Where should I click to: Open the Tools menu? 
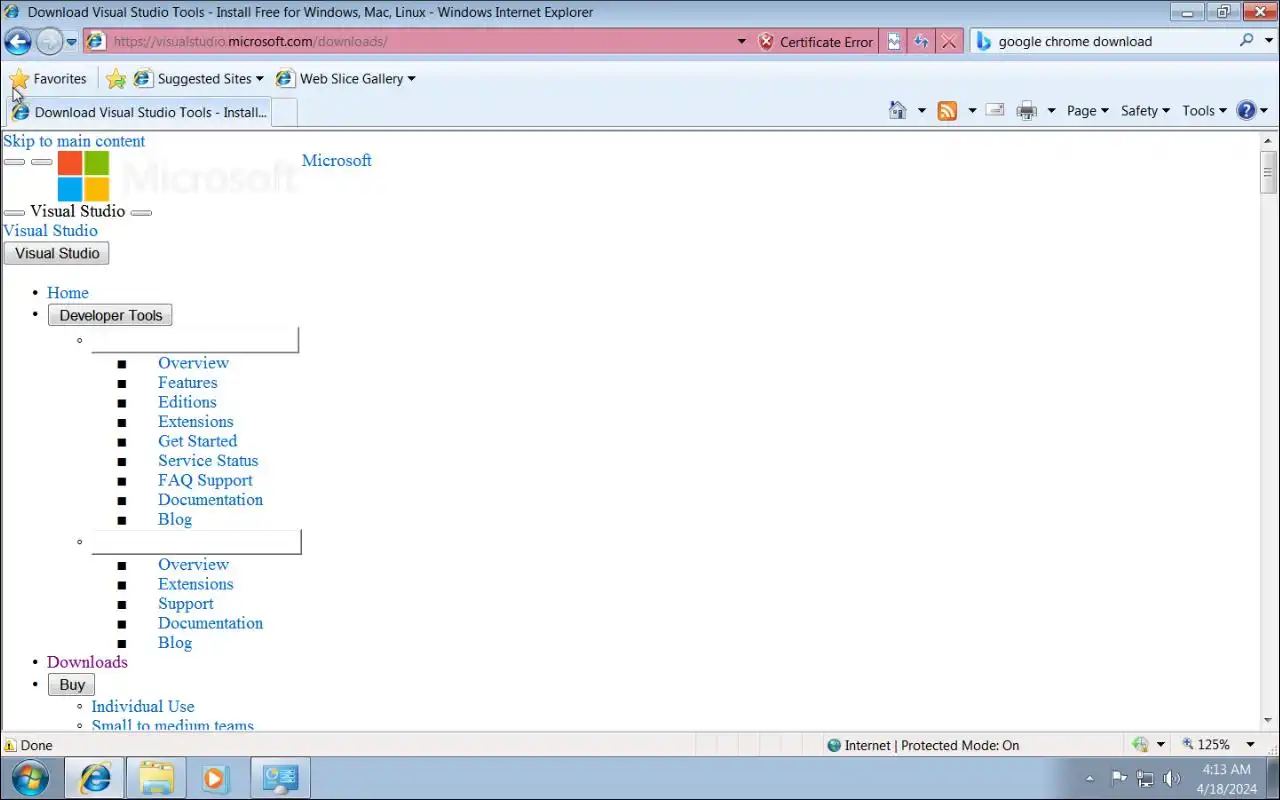pos(1204,111)
